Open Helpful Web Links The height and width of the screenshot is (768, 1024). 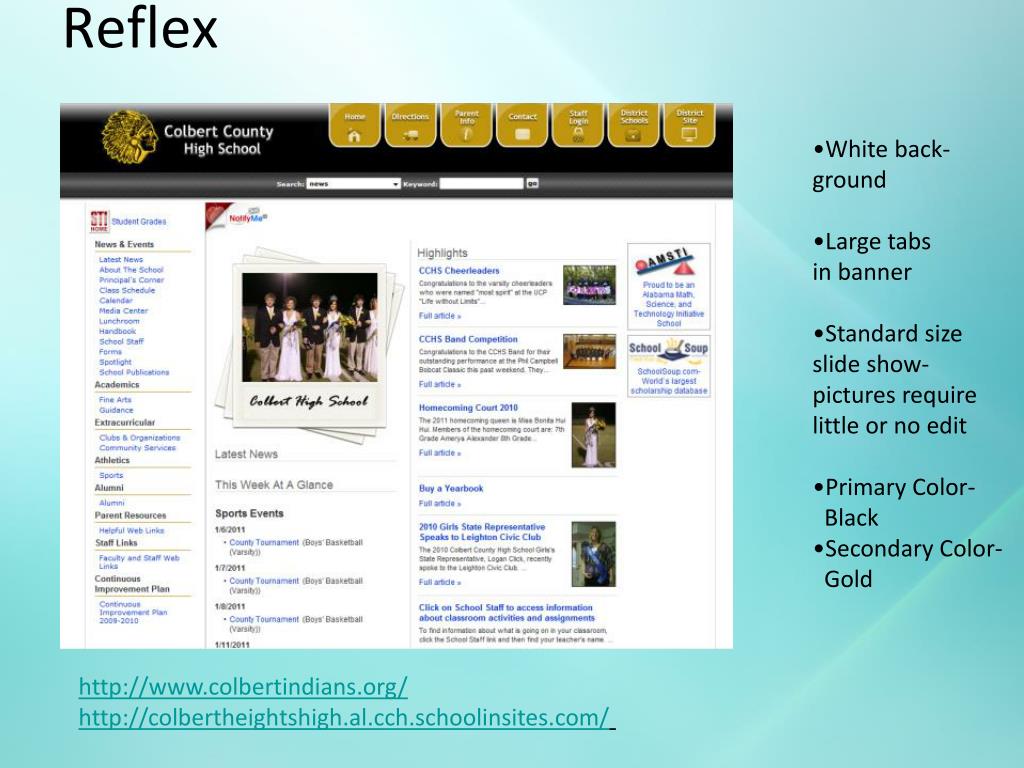click(131, 530)
